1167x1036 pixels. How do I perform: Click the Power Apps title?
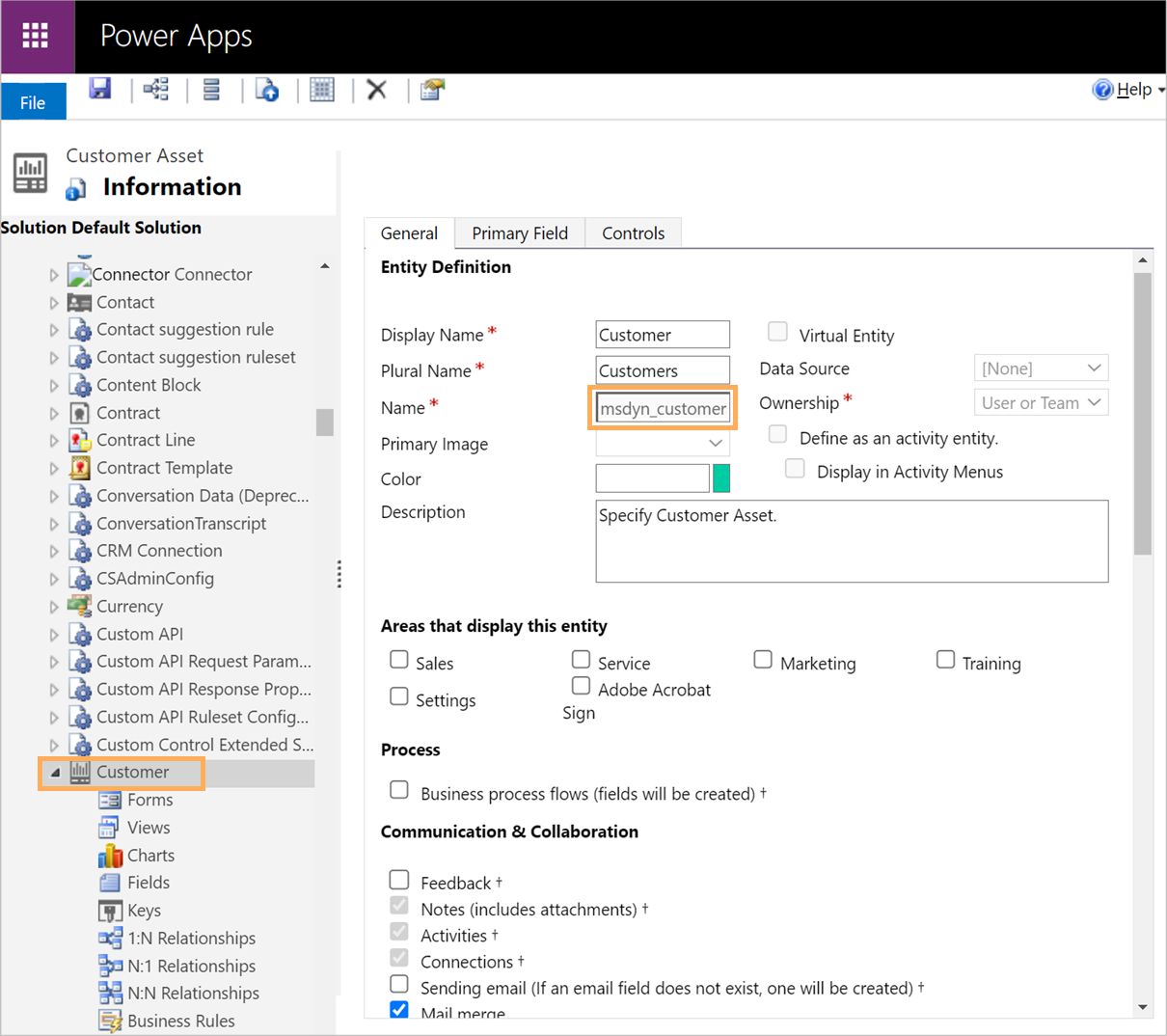pyautogui.click(x=176, y=37)
